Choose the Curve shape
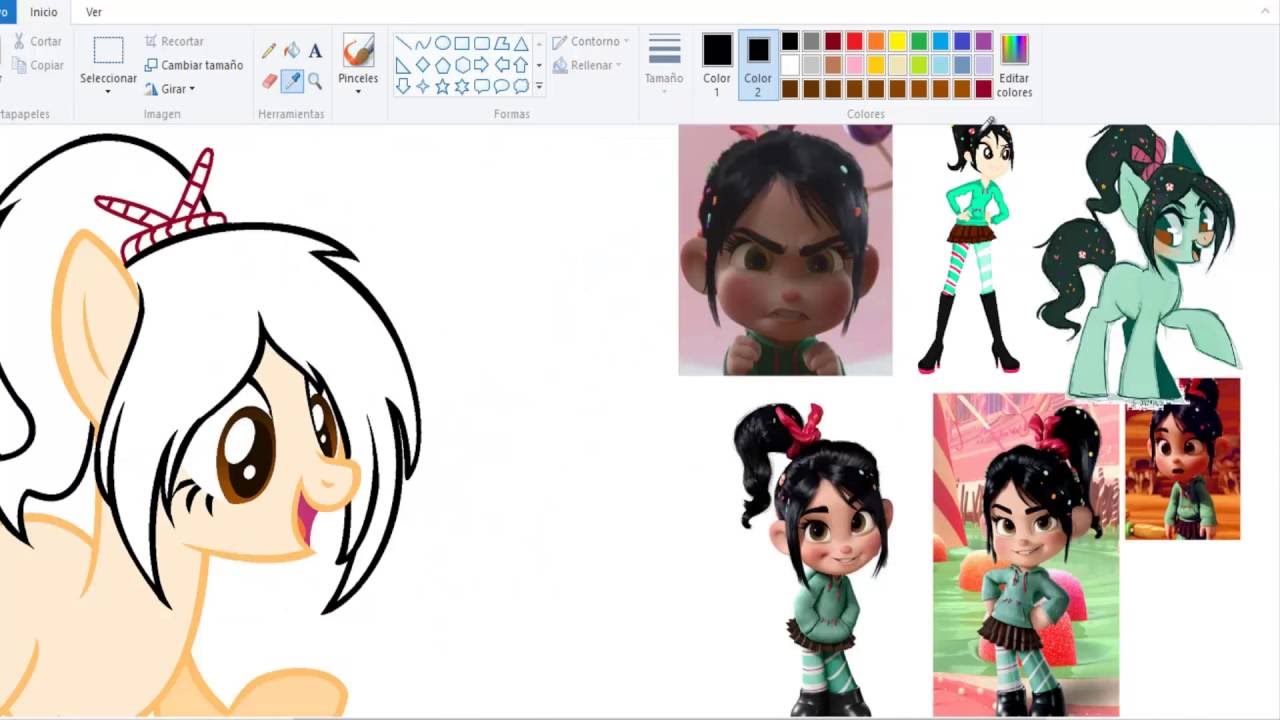The image size is (1280, 720). tap(423, 43)
